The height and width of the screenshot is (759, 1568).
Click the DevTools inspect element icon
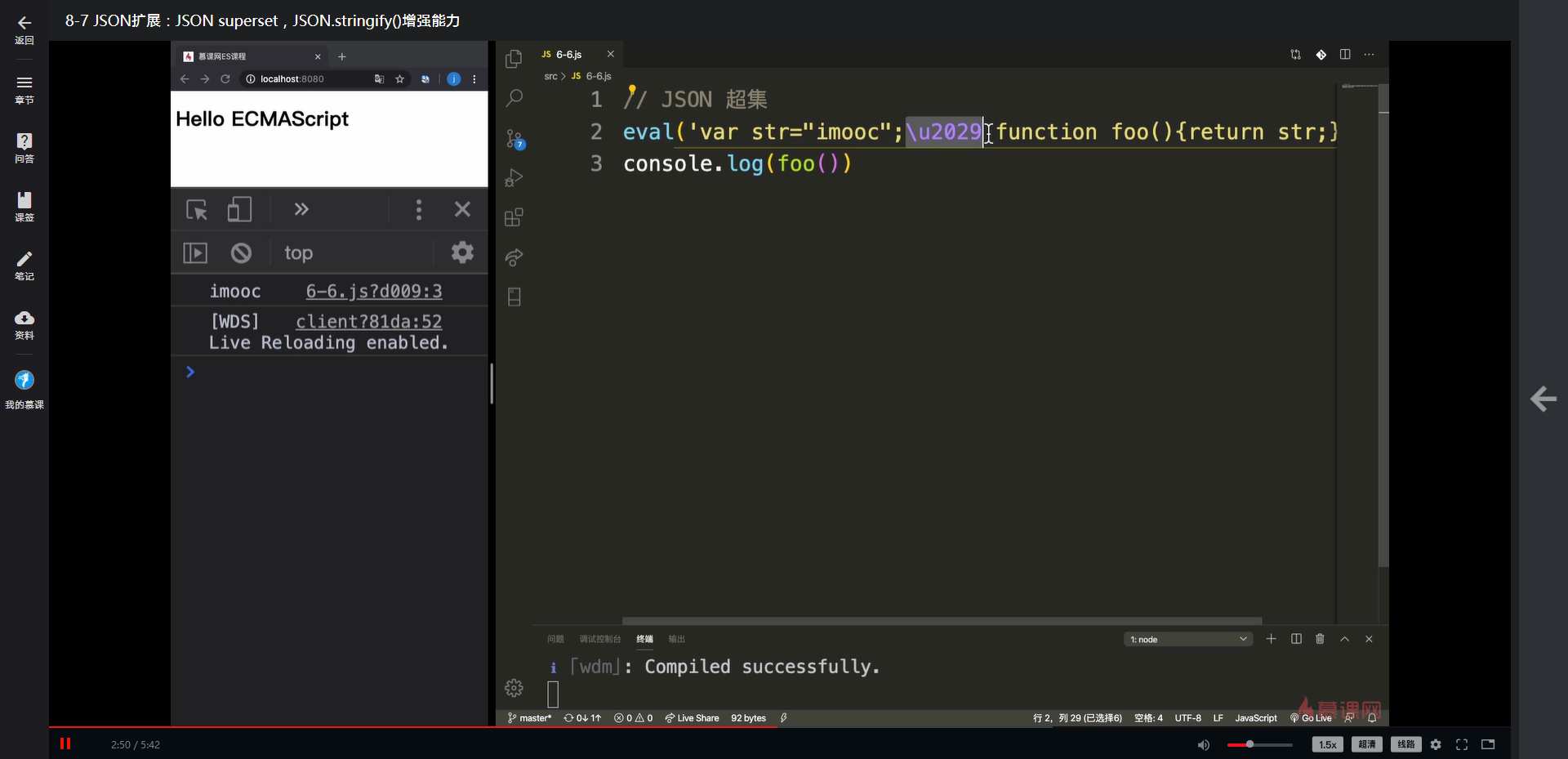(x=197, y=210)
